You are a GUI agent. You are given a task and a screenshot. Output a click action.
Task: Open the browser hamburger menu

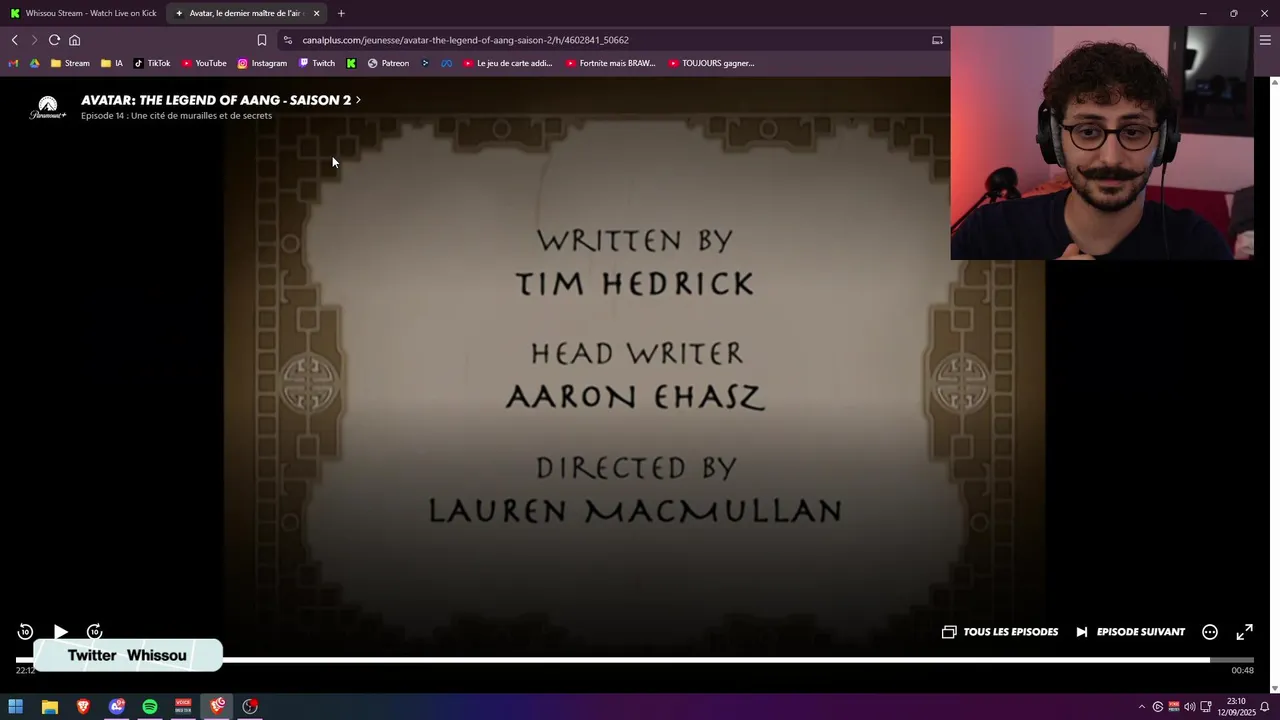click(1265, 40)
